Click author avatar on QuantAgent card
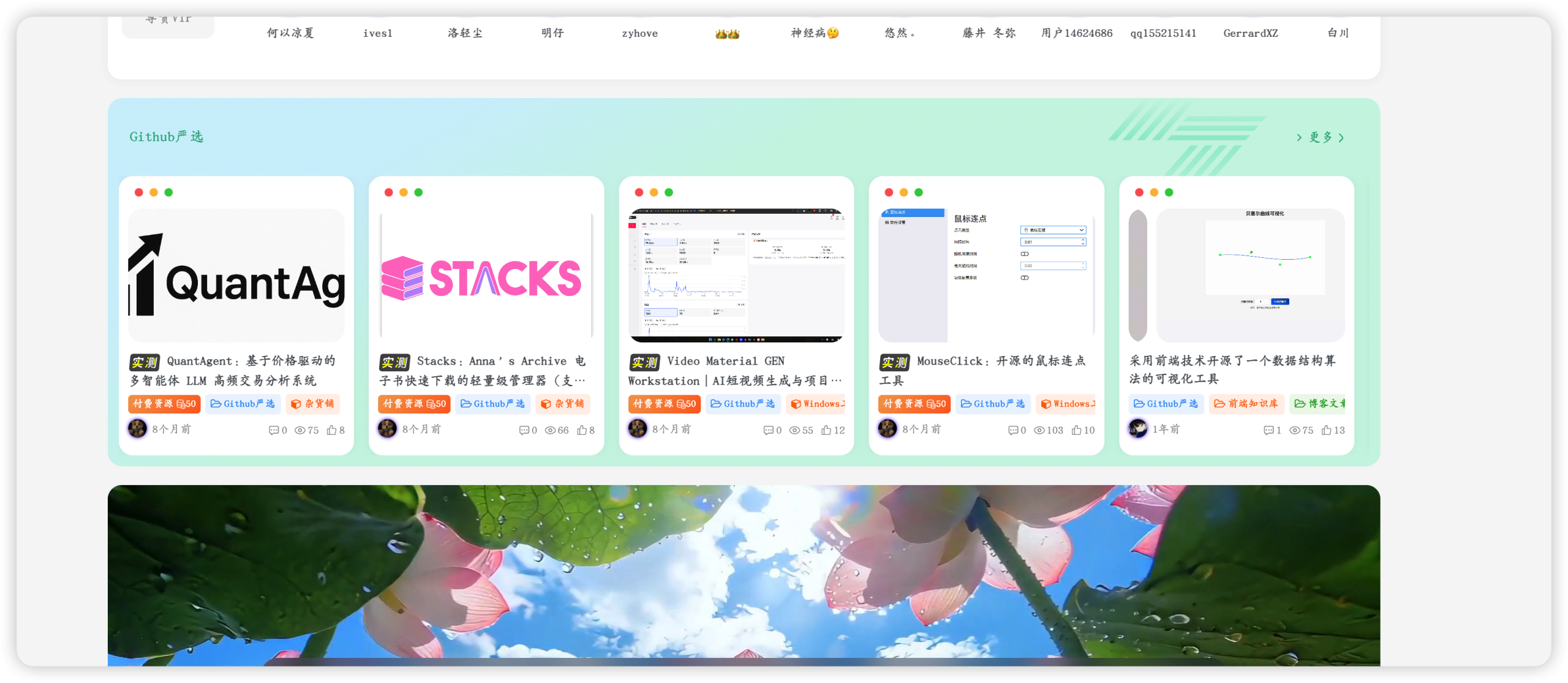Screen dimensions: 1568x683 [x=137, y=428]
